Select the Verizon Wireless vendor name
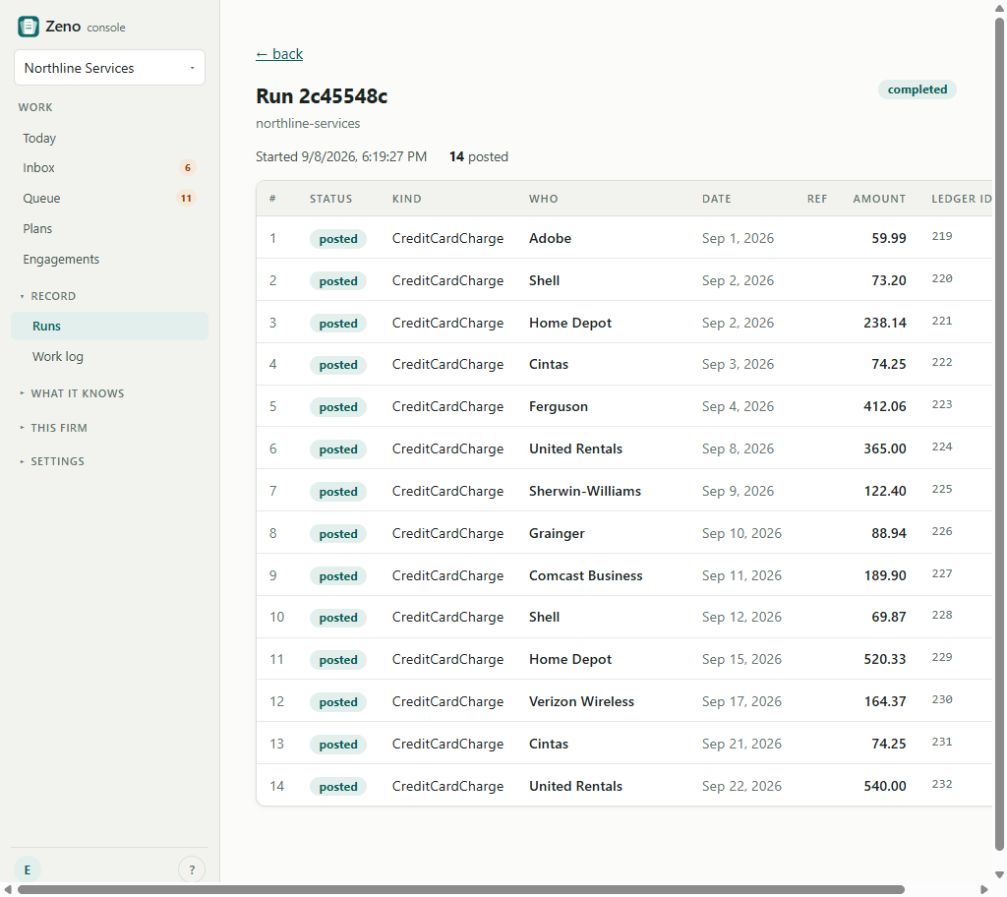The height and width of the screenshot is (897, 1007). tap(581, 702)
